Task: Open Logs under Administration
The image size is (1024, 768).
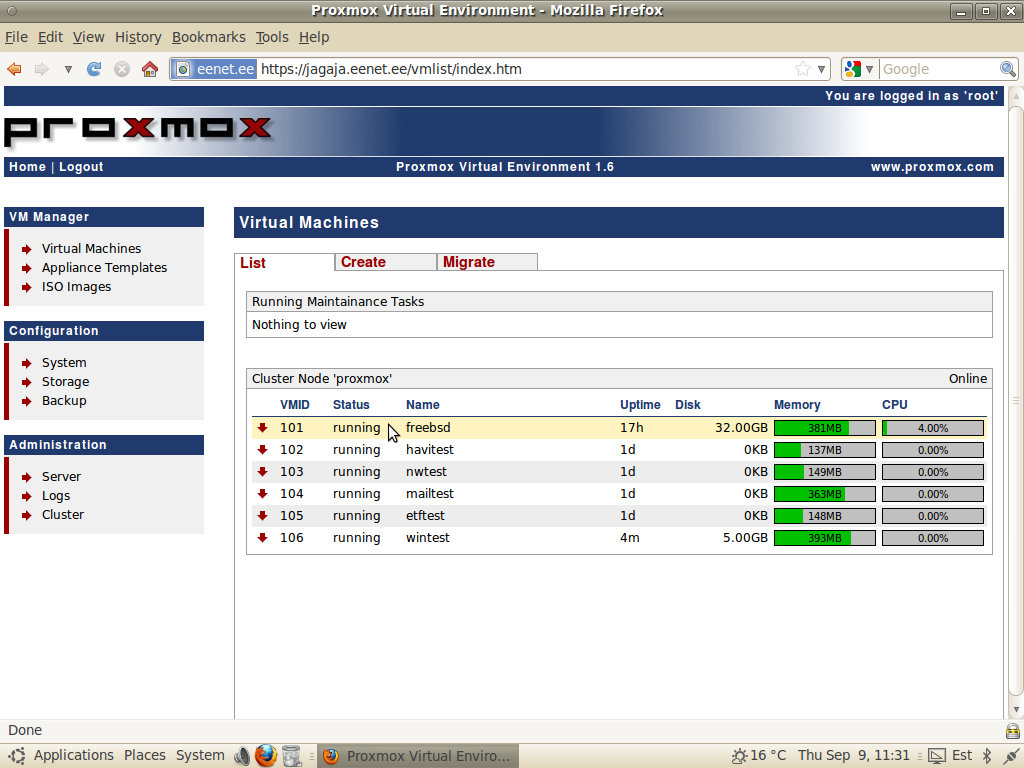Action: tap(56, 496)
